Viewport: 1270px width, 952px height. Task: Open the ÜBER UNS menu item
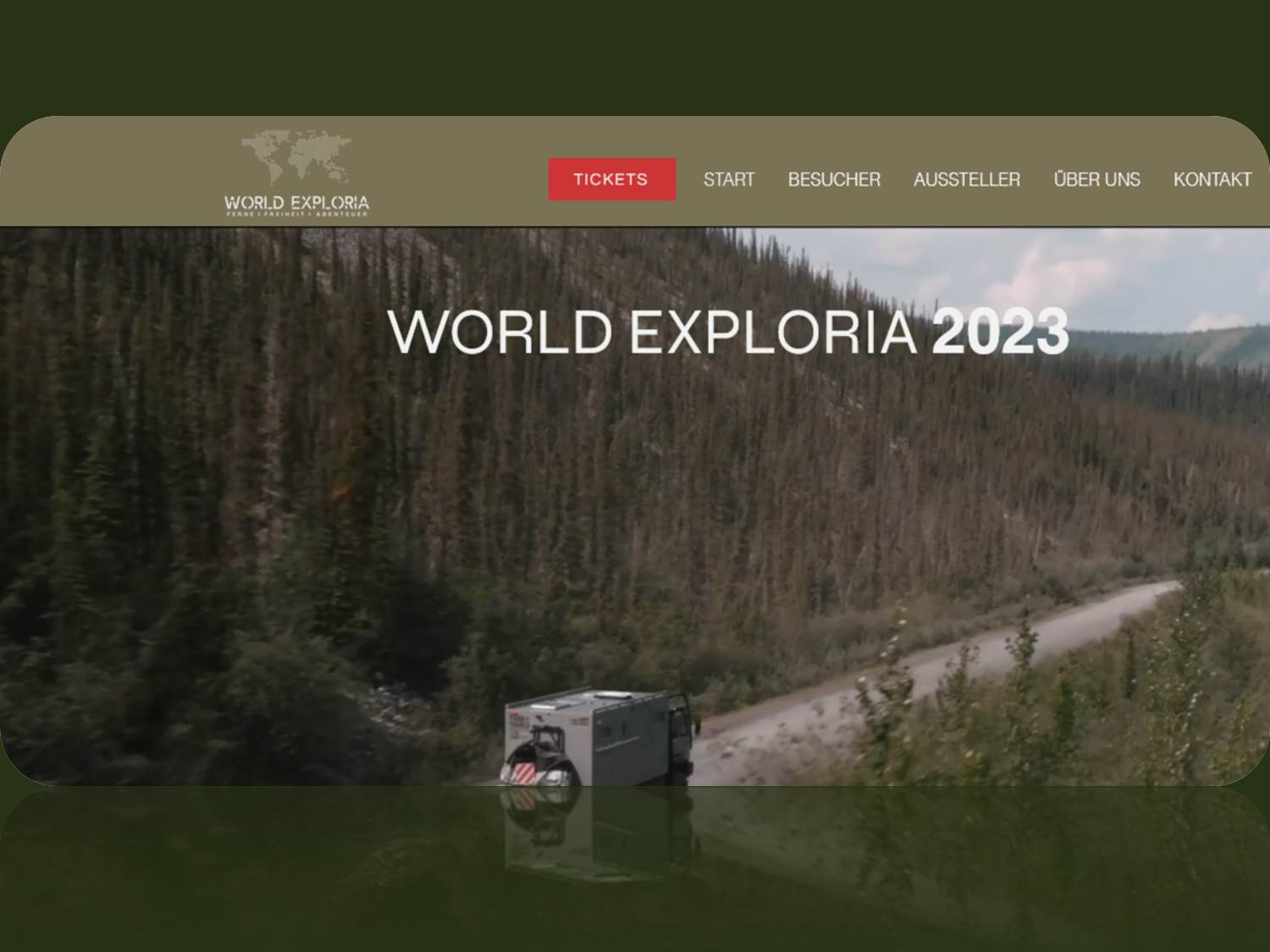pyautogui.click(x=1096, y=179)
